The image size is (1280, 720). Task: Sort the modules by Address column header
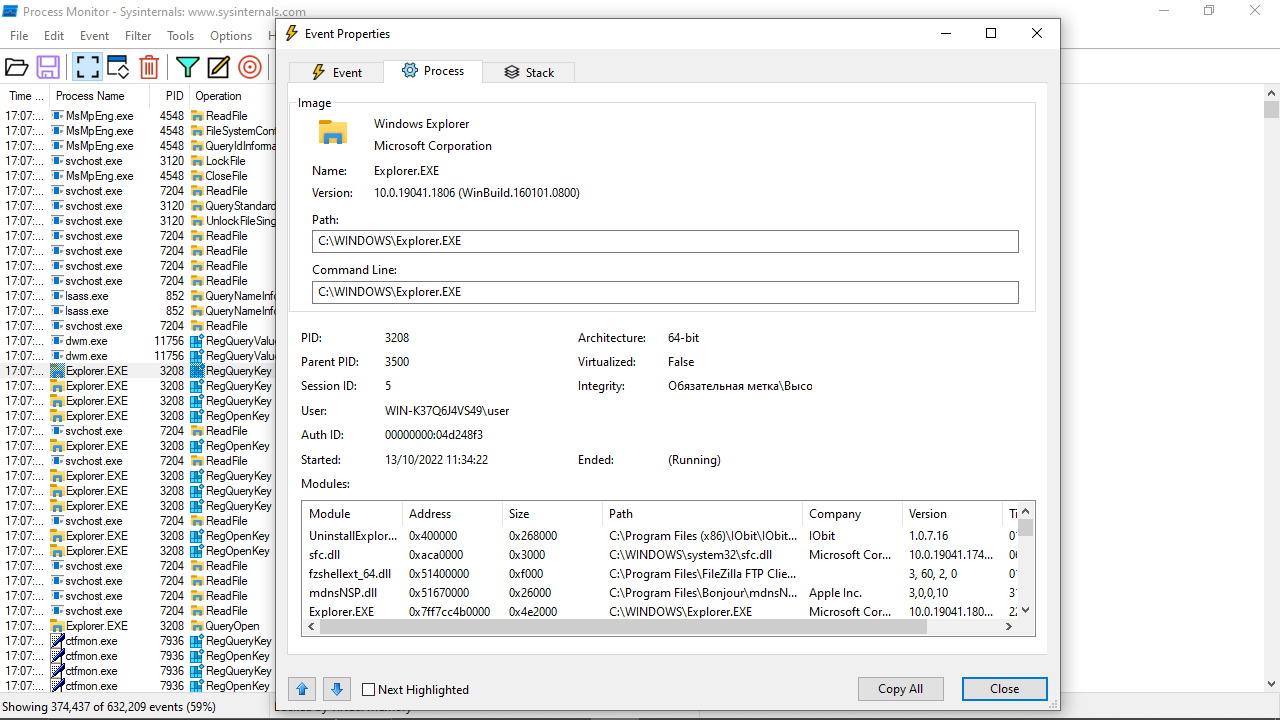coord(452,514)
